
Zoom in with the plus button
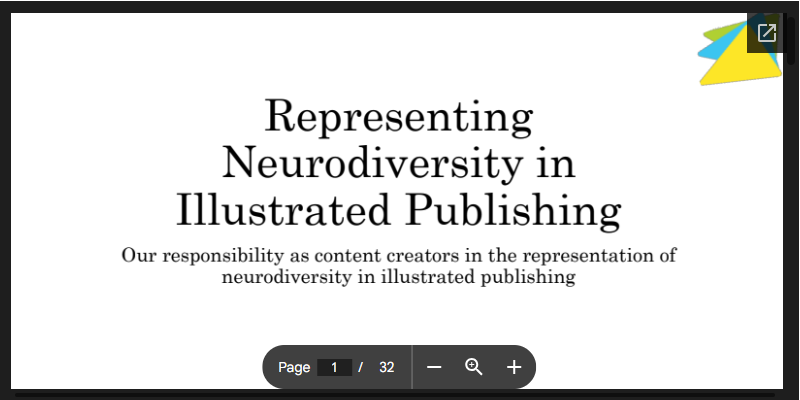tap(514, 367)
